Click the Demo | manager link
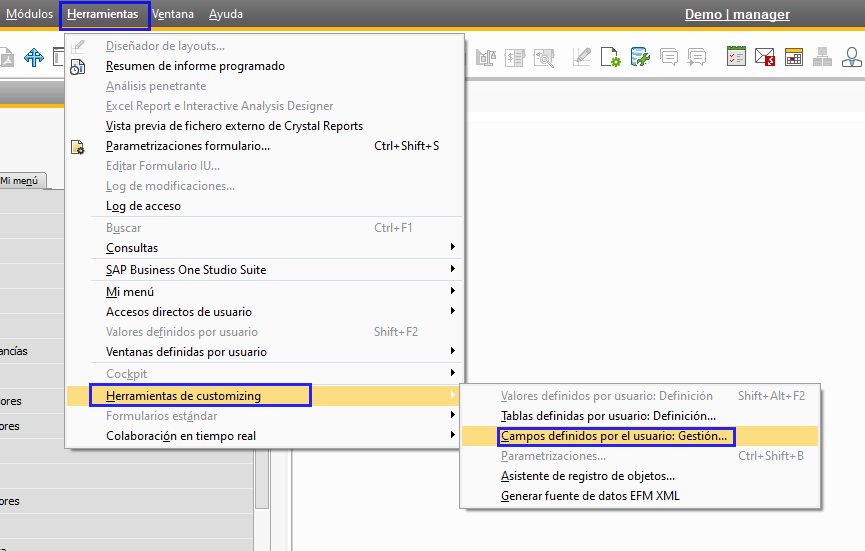865x551 pixels. [737, 14]
